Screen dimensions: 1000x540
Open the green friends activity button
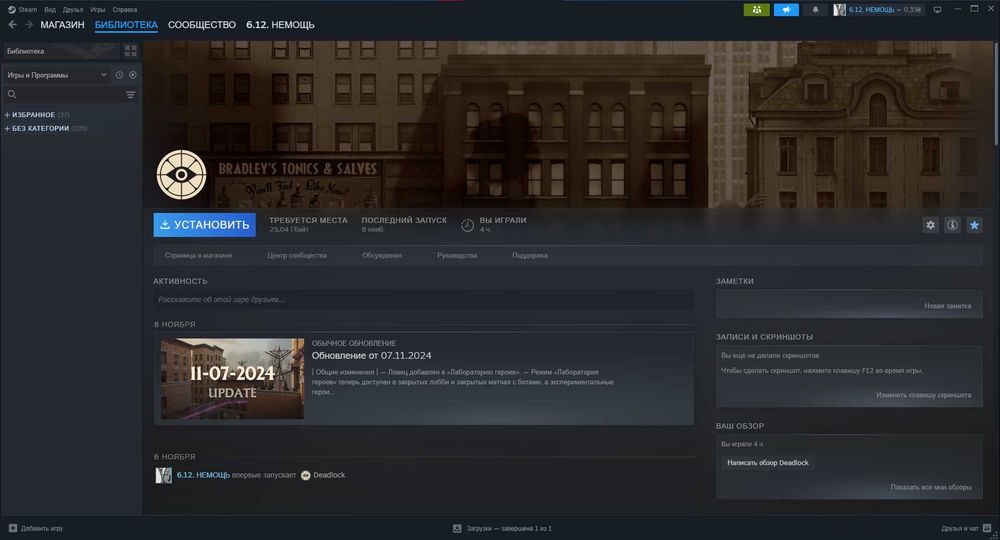point(756,10)
